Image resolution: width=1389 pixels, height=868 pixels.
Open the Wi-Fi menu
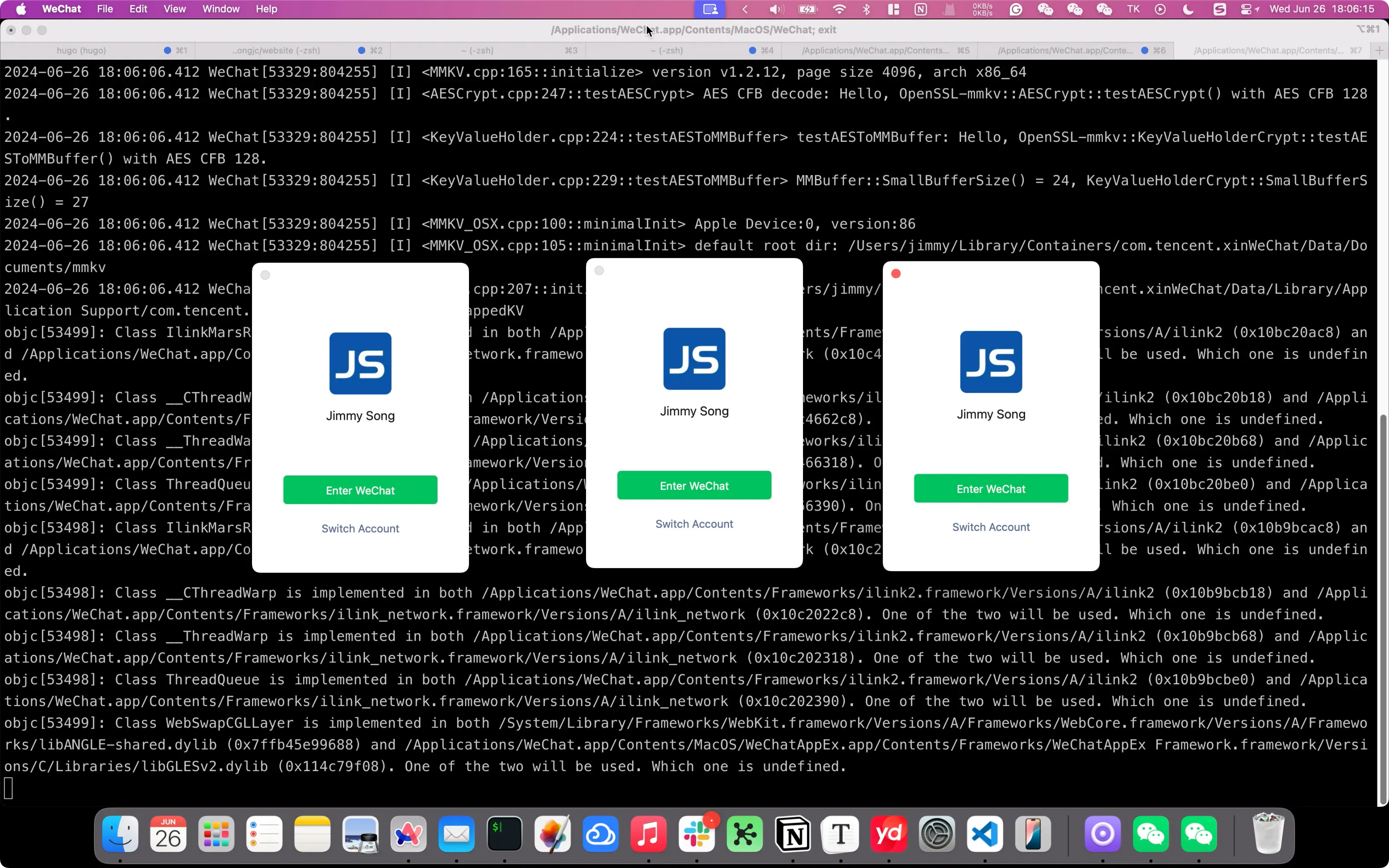click(x=839, y=9)
